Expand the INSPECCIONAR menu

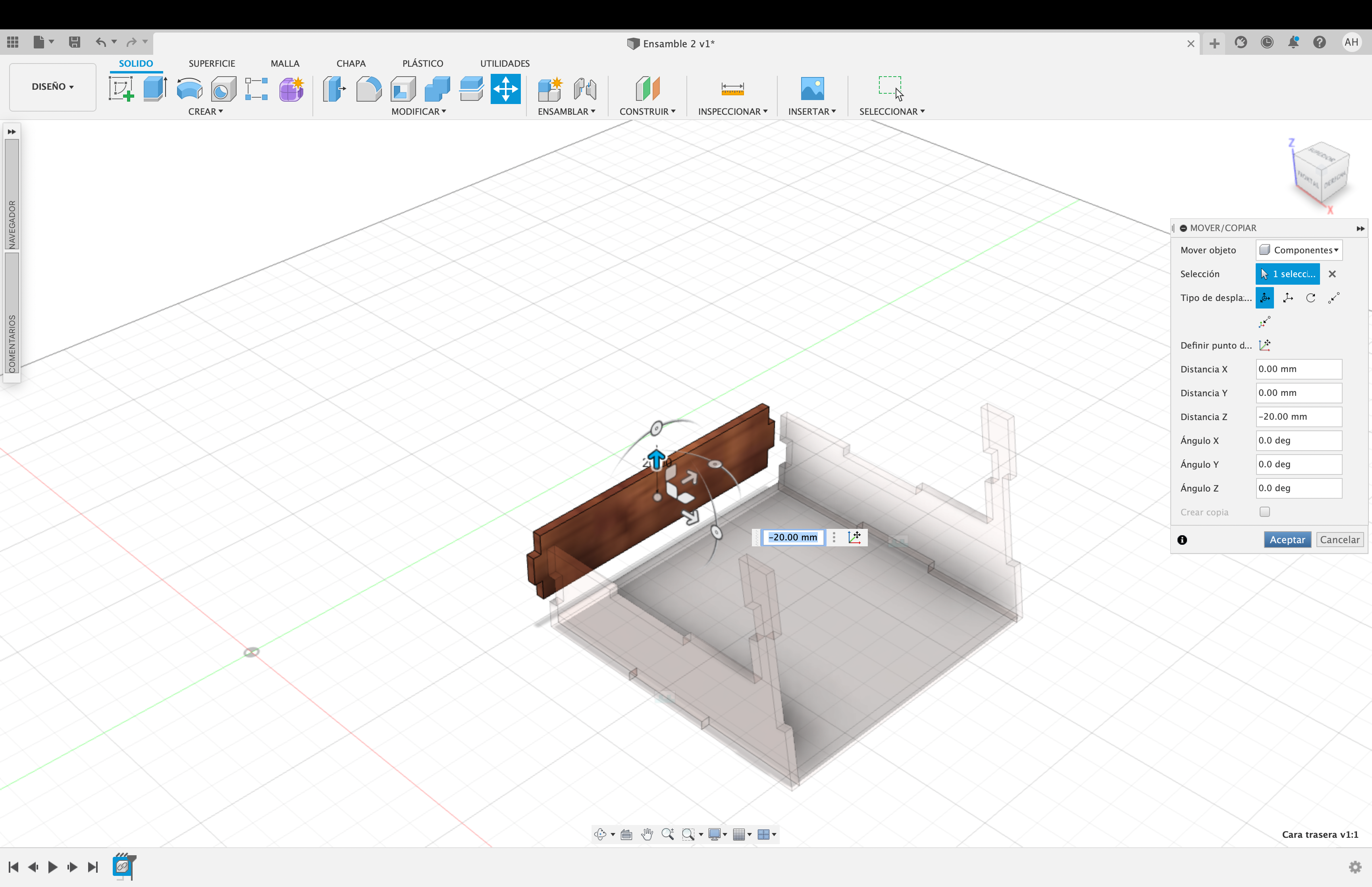(732, 112)
